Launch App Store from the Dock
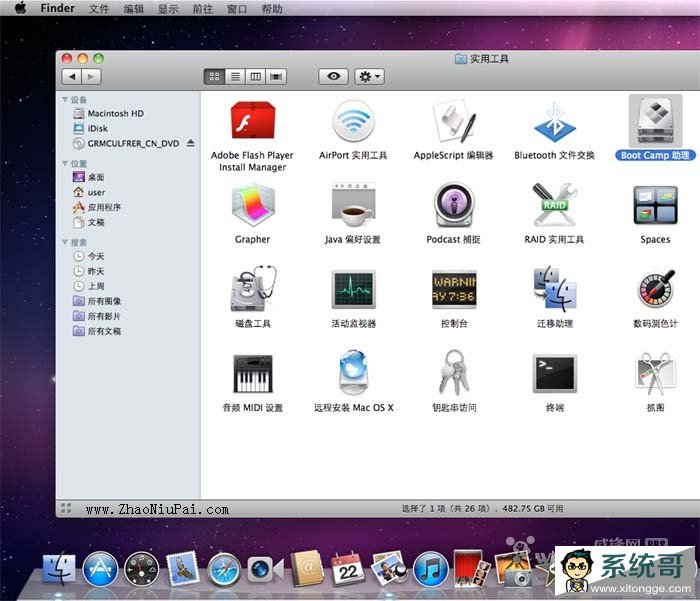 [100, 569]
